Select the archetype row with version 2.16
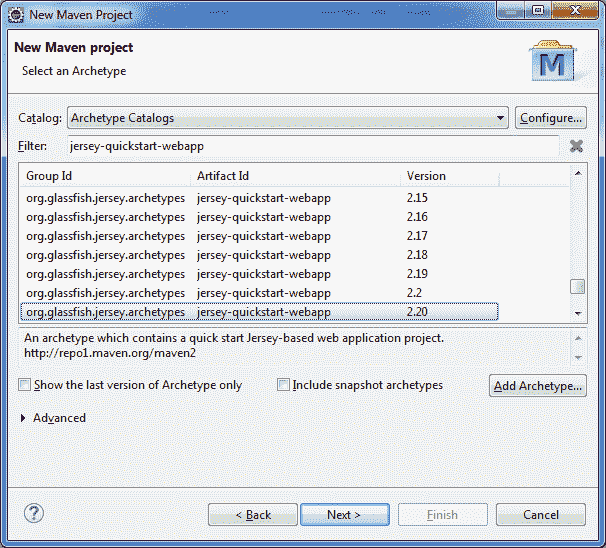This screenshot has height=548, width=606. (259, 217)
